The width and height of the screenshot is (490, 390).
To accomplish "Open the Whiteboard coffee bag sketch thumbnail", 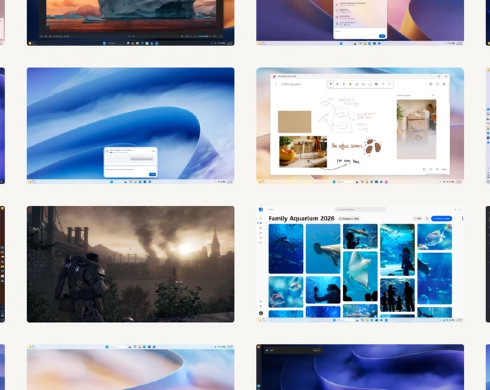I will [x=360, y=125].
